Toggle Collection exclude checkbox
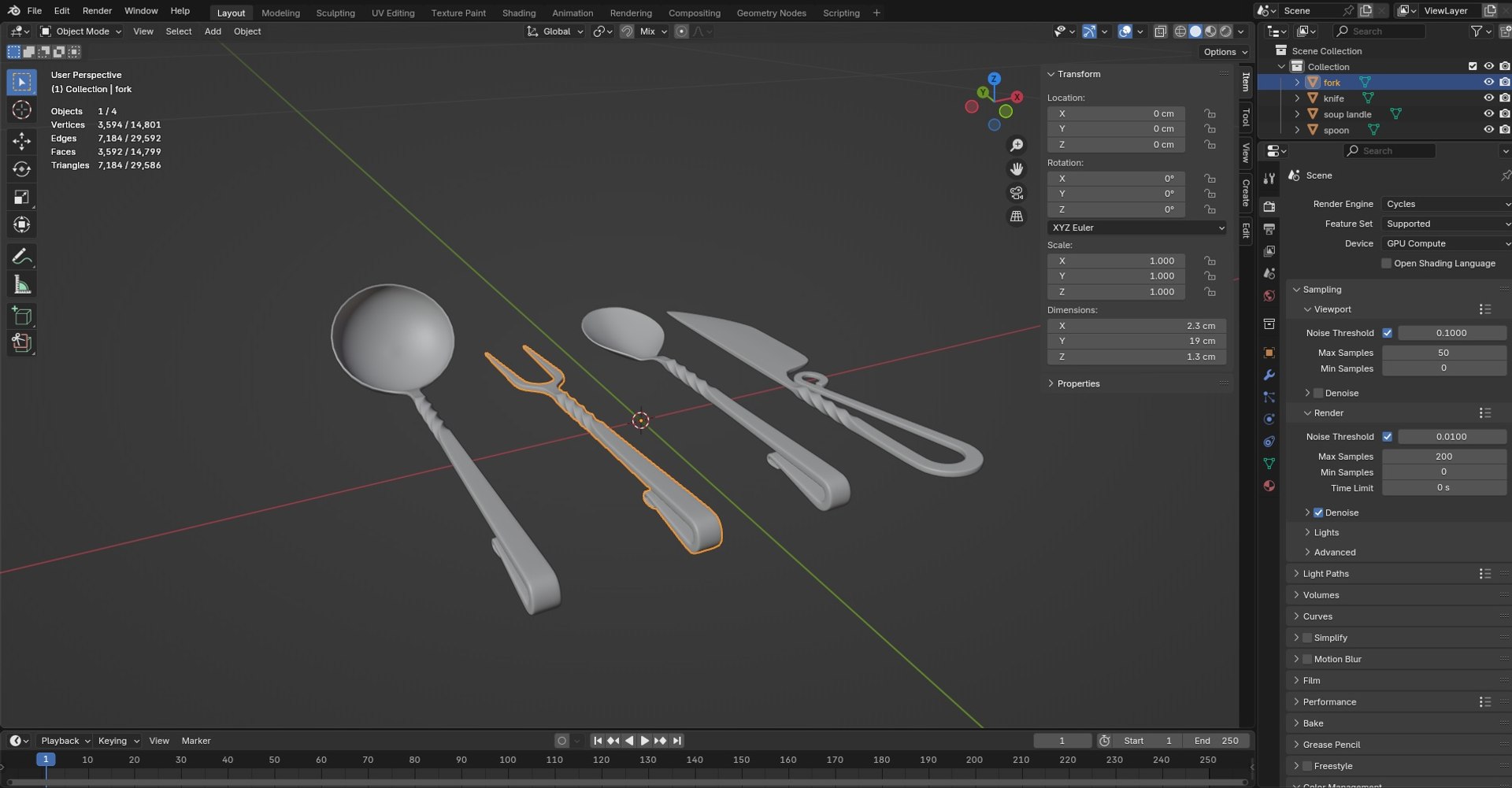1512x788 pixels. coord(1473,66)
